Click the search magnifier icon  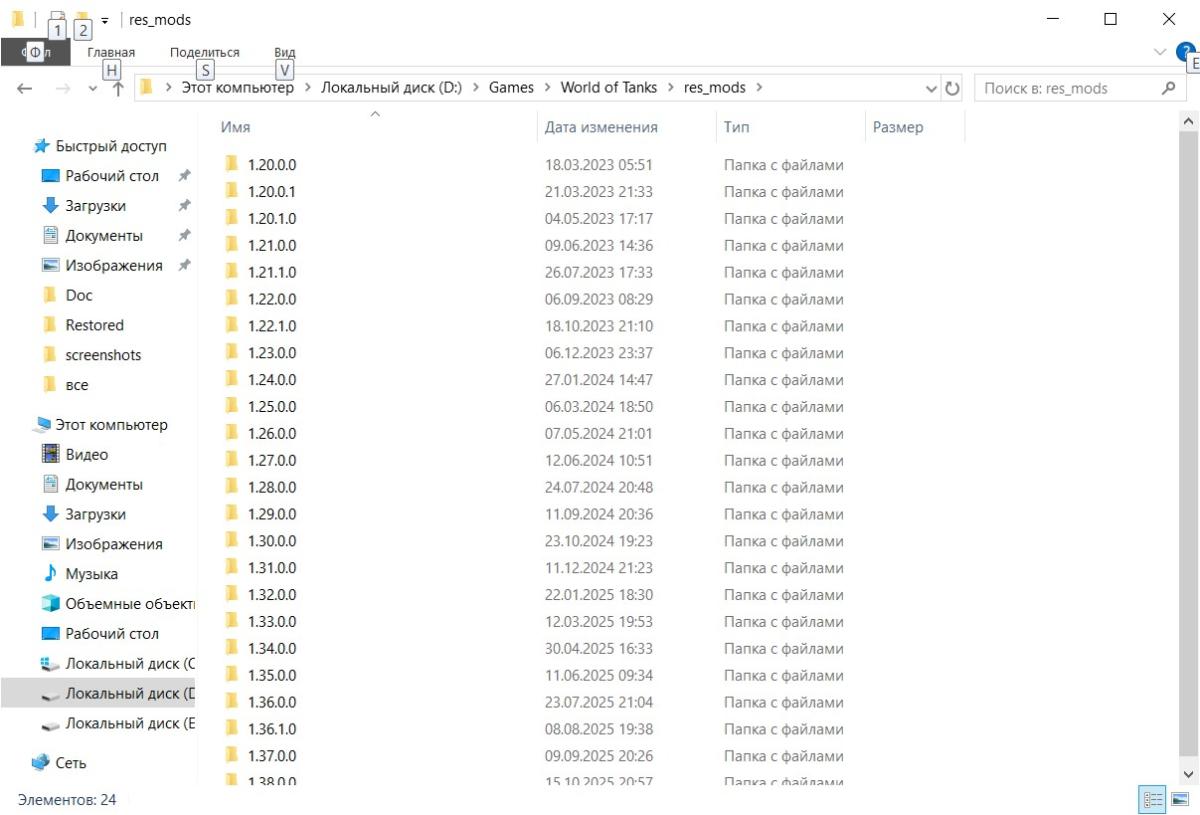1167,88
